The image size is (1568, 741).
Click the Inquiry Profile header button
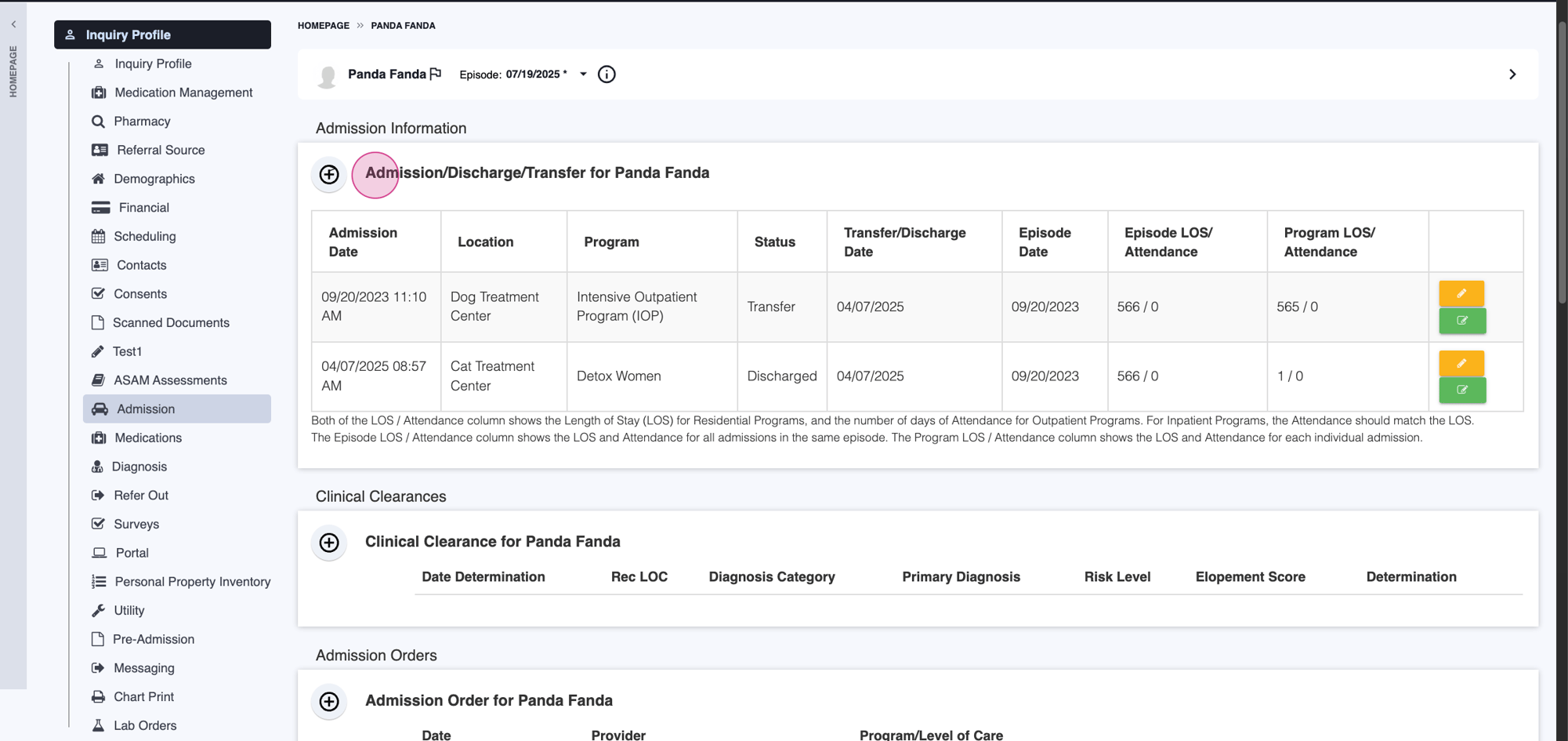(x=162, y=35)
